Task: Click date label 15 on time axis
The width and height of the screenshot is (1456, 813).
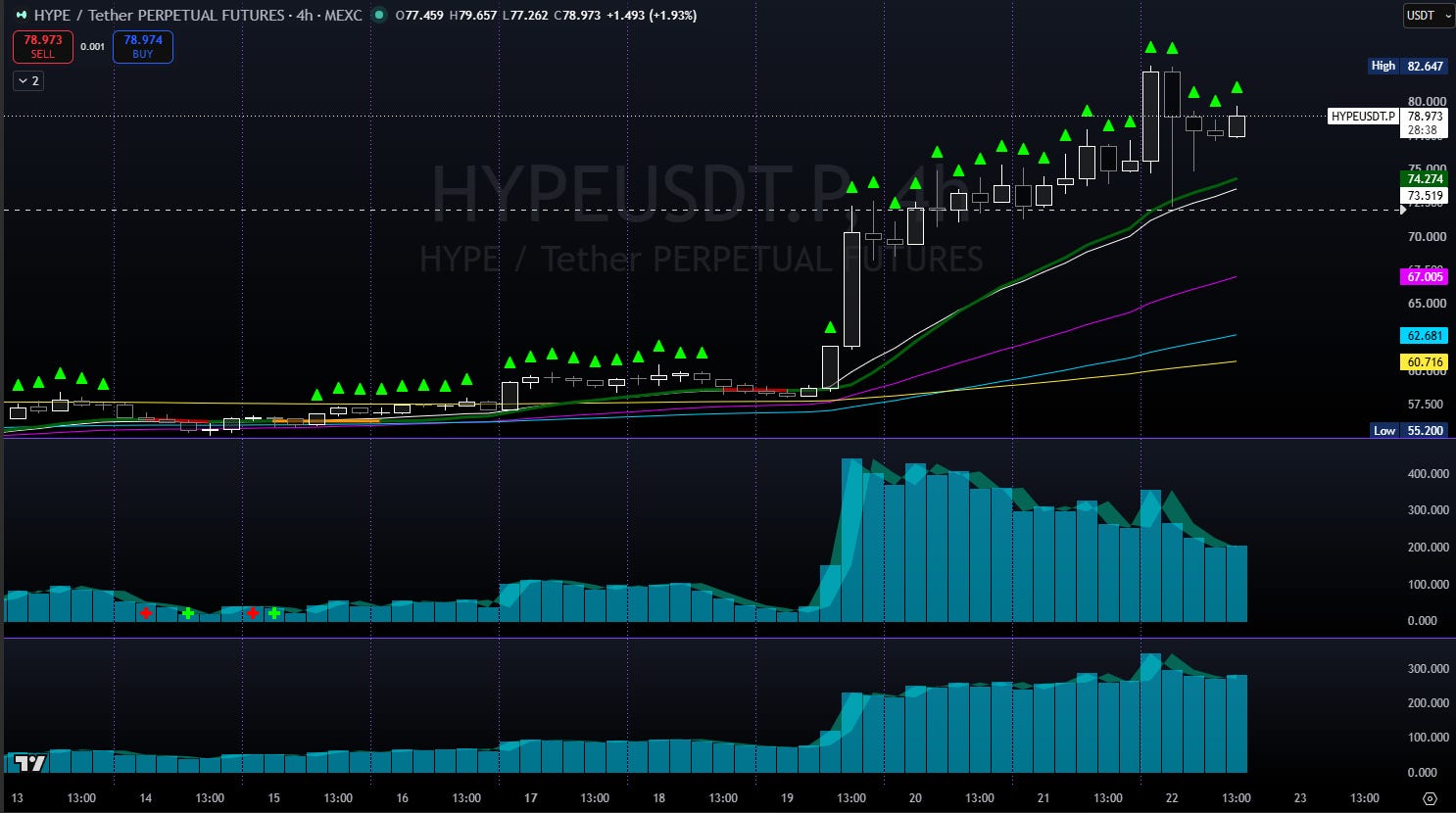Action: [x=274, y=798]
